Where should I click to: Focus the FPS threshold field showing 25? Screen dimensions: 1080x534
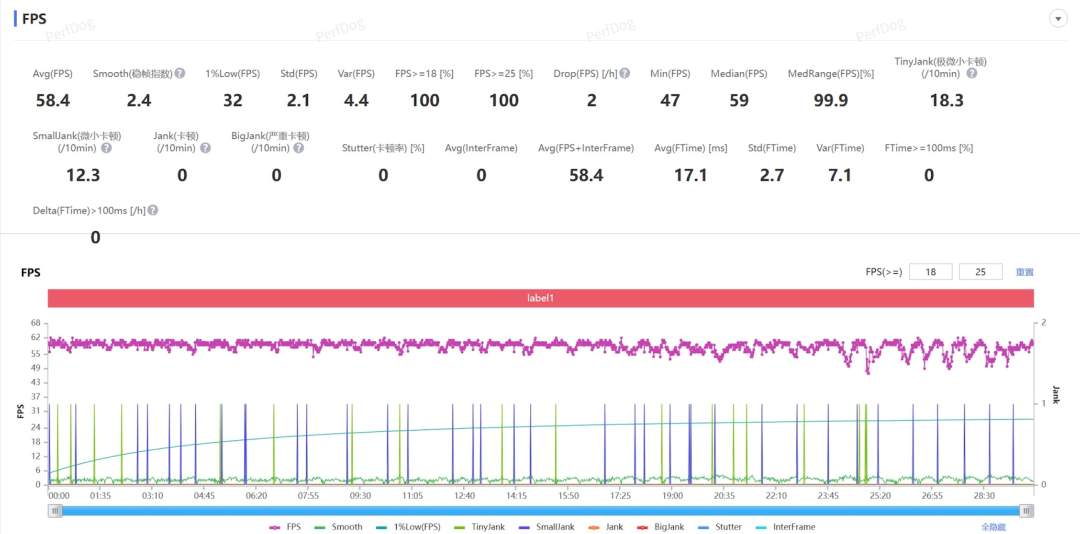tap(981, 272)
